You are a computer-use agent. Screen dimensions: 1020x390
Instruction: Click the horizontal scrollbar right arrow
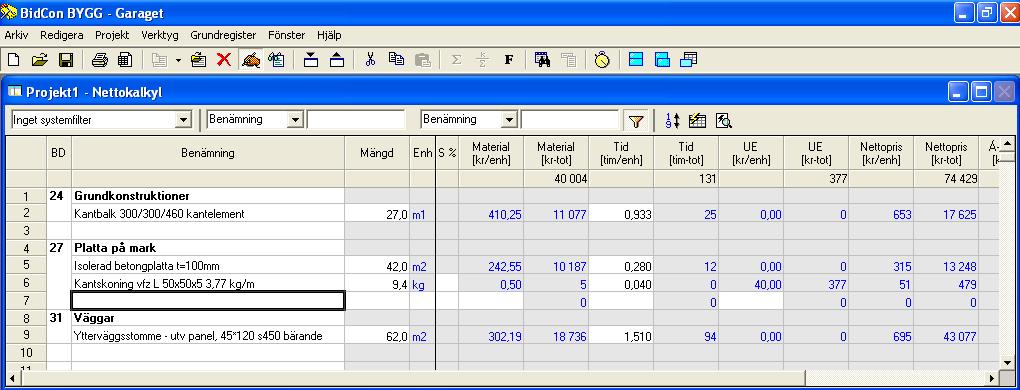992,378
